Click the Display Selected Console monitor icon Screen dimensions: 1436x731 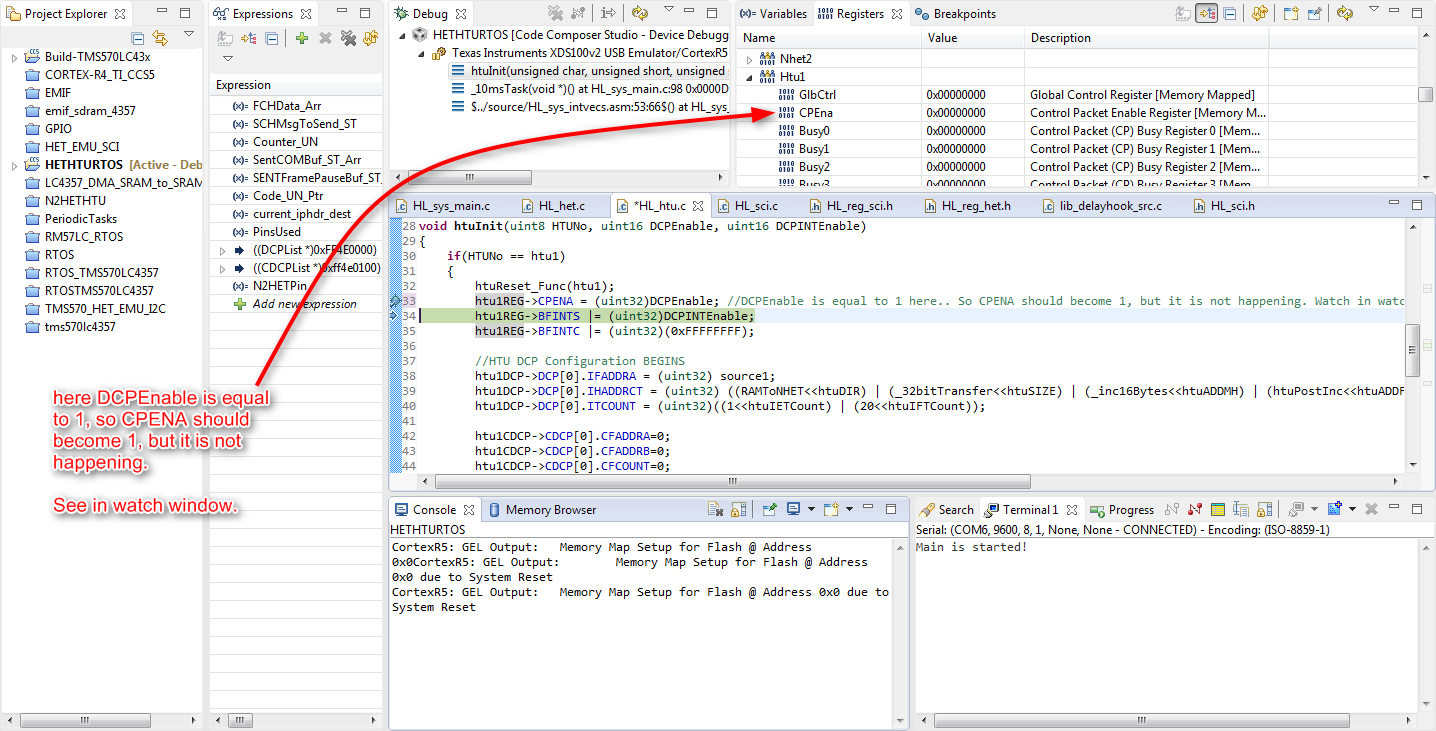793,509
